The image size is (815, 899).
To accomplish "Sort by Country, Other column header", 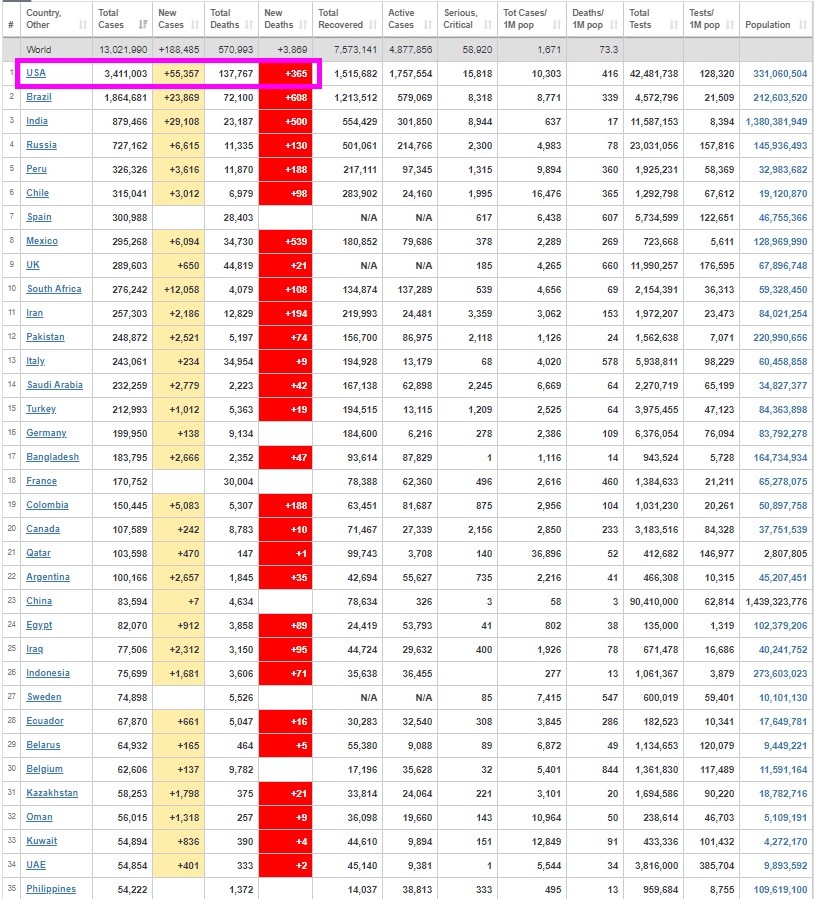I will pos(44,18).
